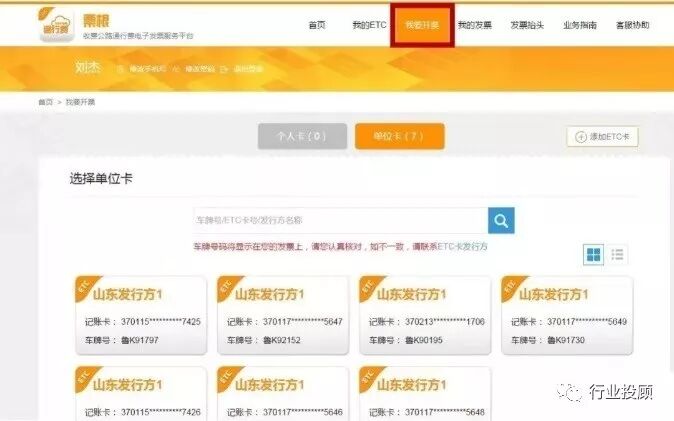Select card numbered 370115**********7426

[141, 393]
